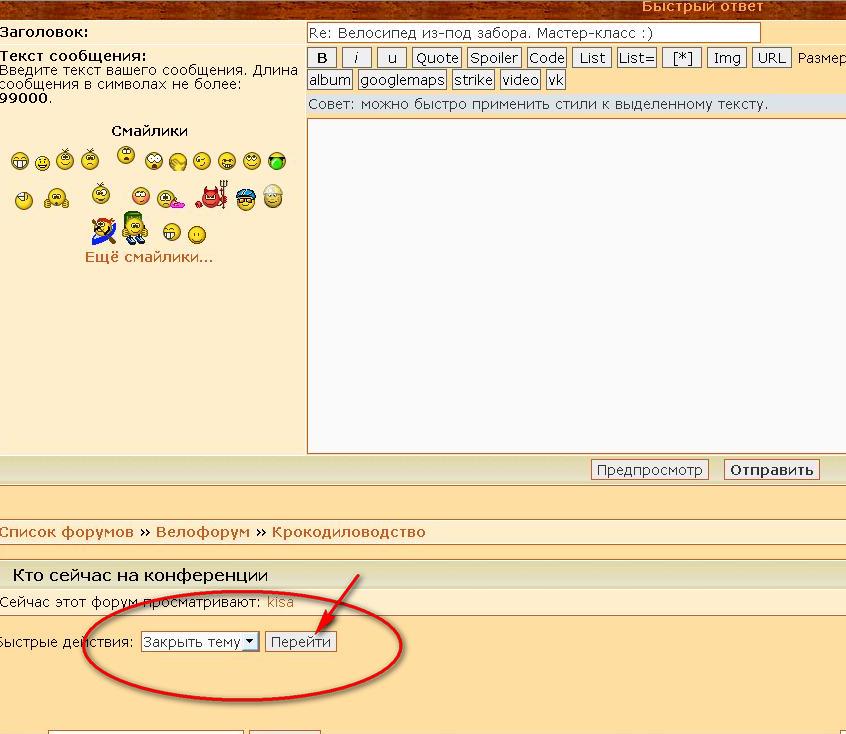The image size is (846, 734).
Task: Open the quick actions dropdown 'Закрыть тему'
Action: (x=200, y=642)
